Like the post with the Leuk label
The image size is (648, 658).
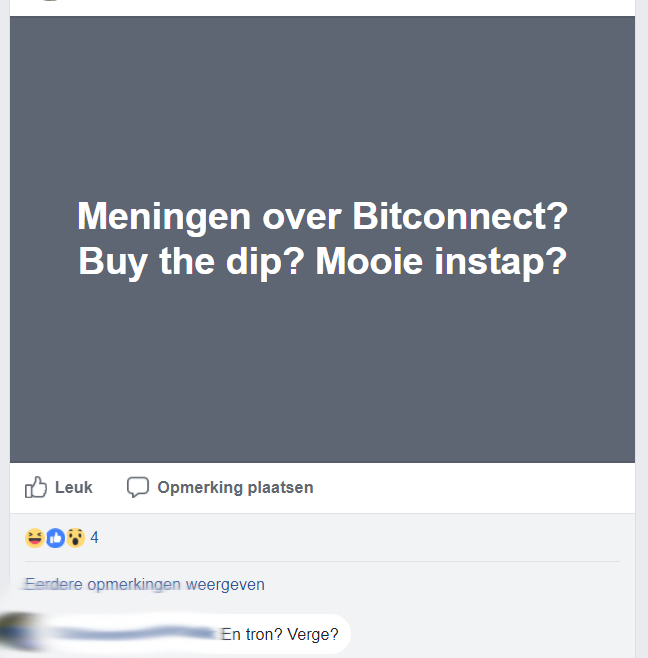73,487
